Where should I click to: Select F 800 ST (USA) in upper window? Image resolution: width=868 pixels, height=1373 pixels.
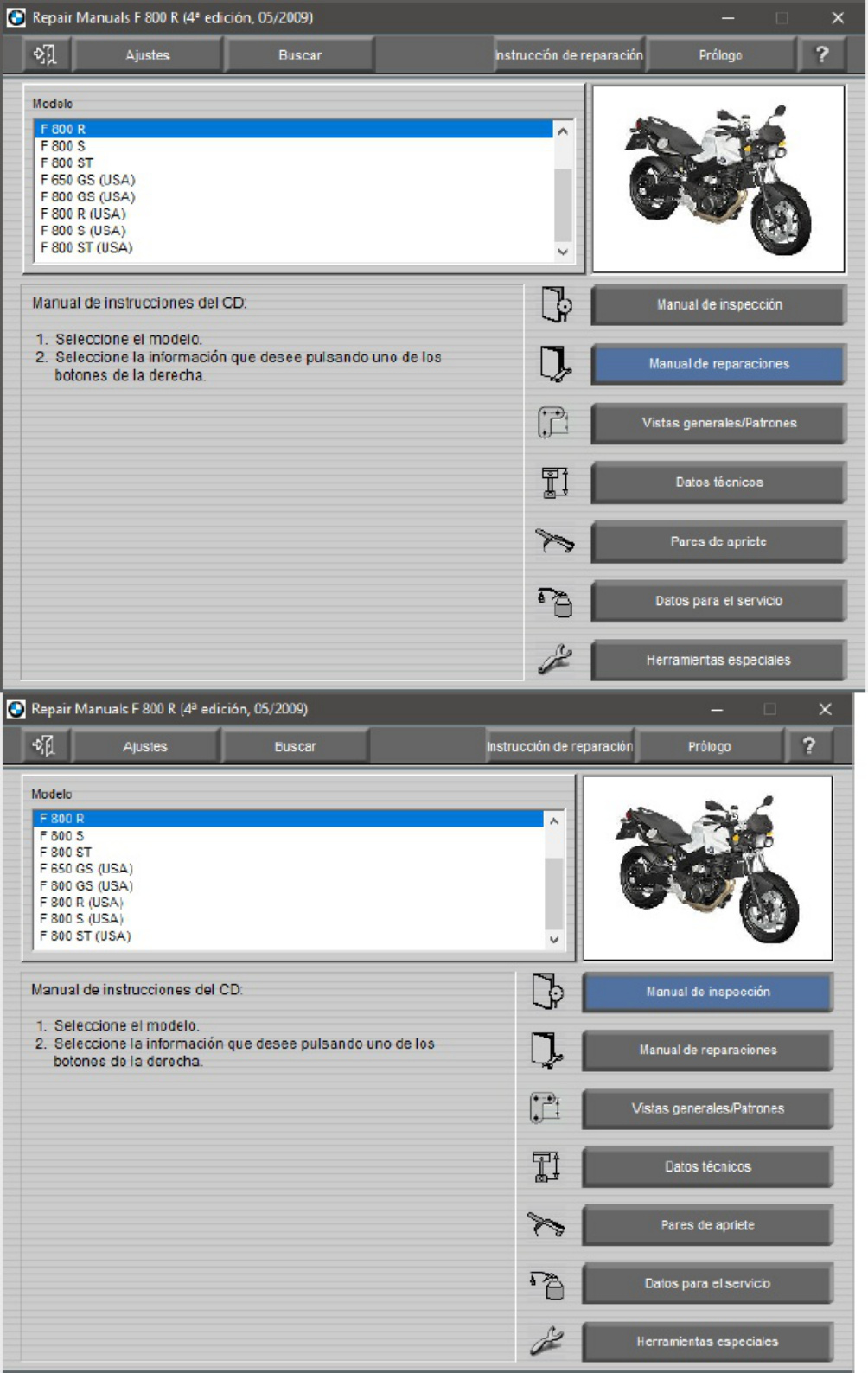click(x=294, y=247)
